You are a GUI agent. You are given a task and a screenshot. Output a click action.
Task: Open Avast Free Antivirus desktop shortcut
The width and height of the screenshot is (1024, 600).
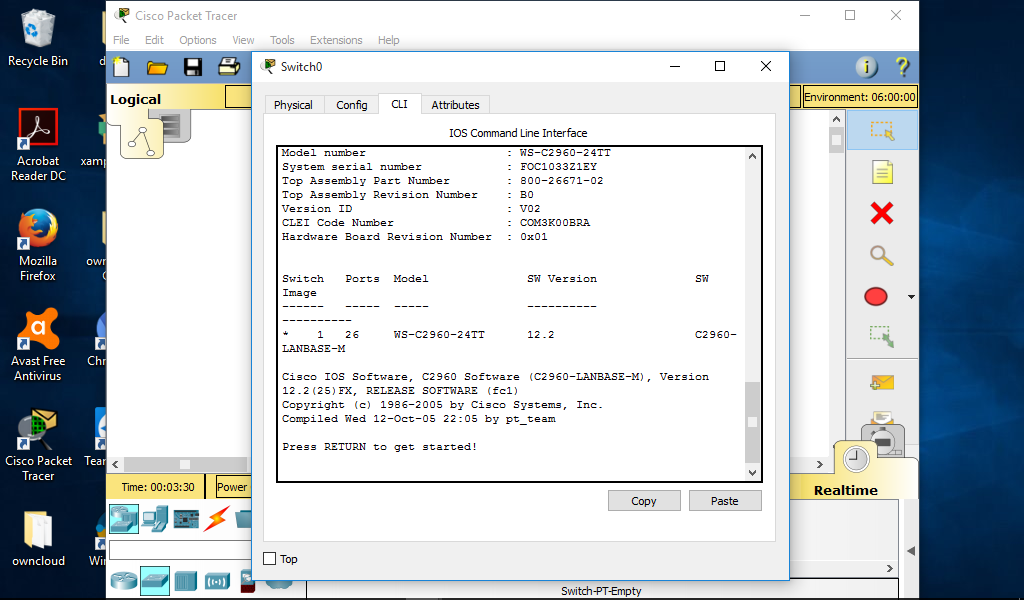(x=38, y=345)
